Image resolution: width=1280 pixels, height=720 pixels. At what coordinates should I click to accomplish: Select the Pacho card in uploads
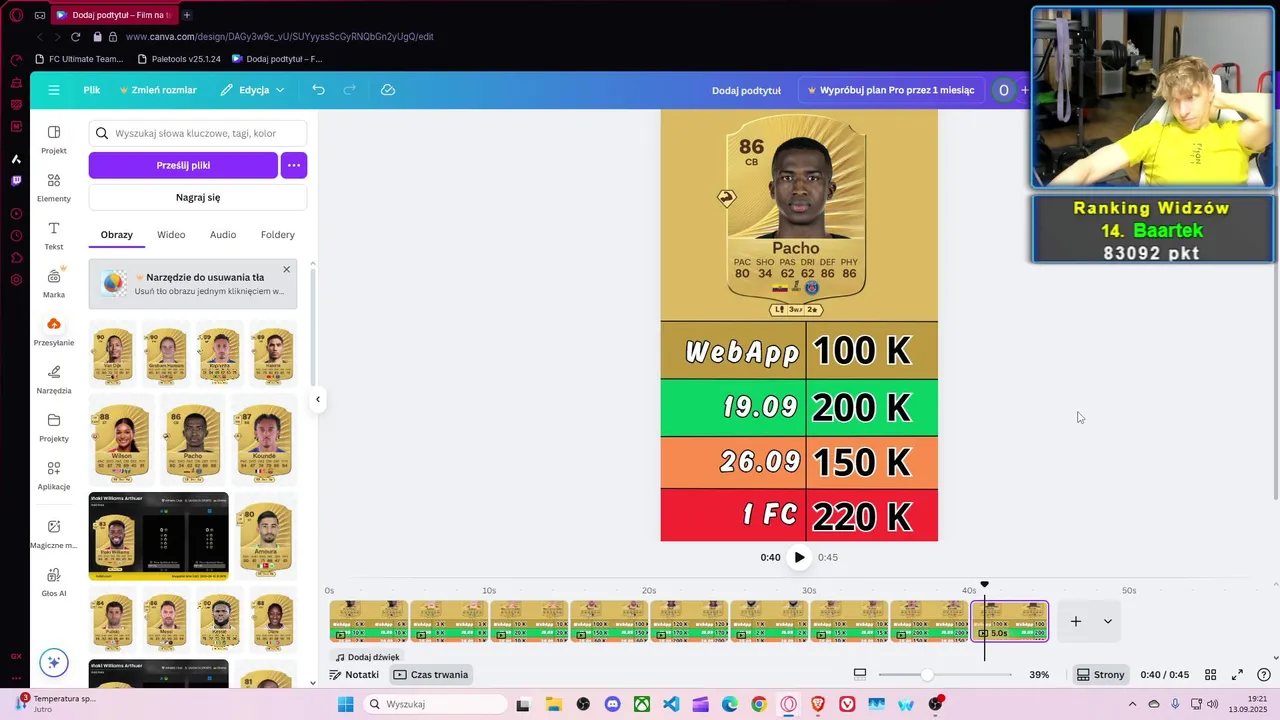(193, 440)
